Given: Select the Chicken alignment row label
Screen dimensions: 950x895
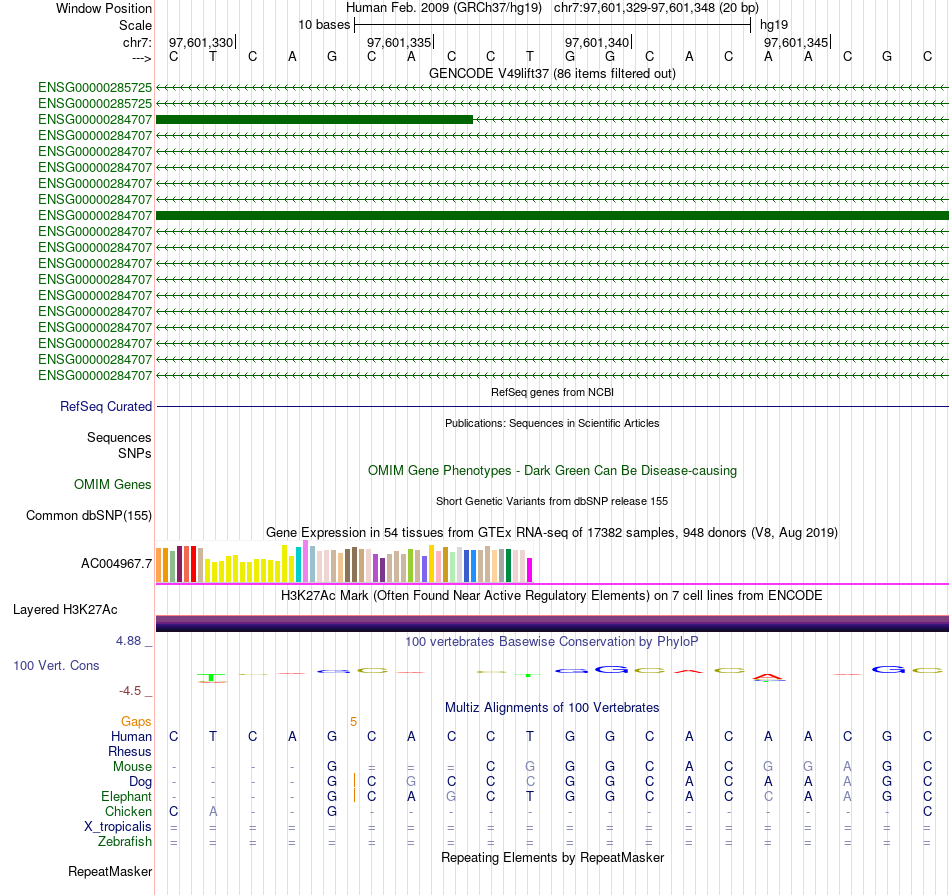Looking at the screenshot, I should pos(128,811).
